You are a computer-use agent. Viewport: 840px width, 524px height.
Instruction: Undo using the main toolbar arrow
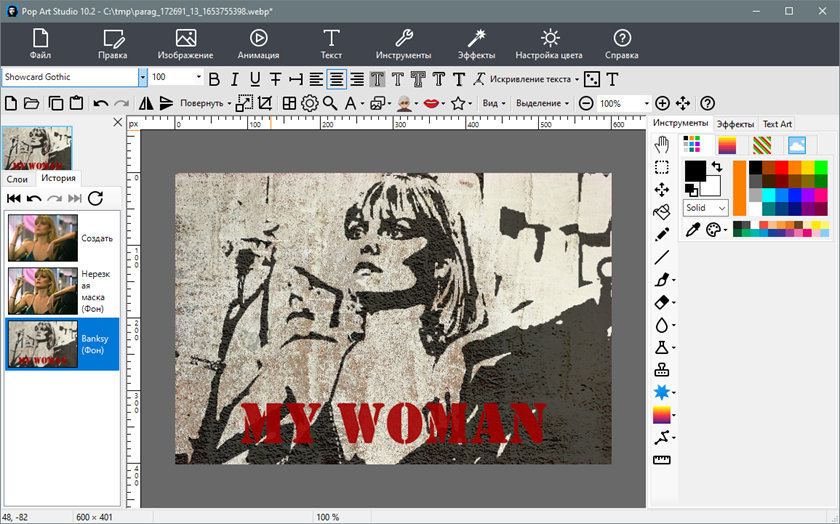point(101,103)
